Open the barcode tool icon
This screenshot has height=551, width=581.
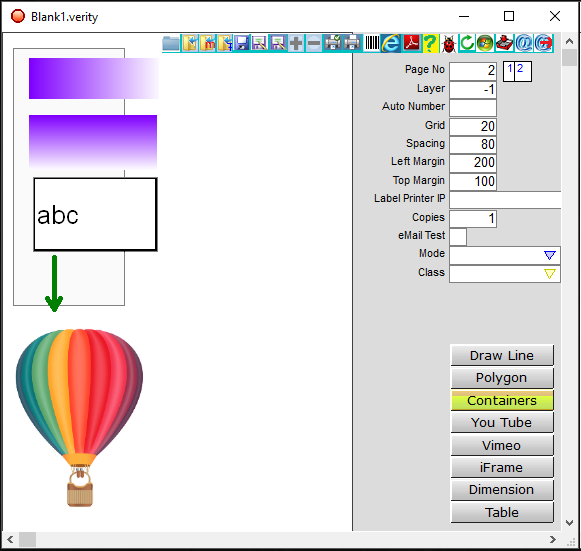click(x=372, y=43)
